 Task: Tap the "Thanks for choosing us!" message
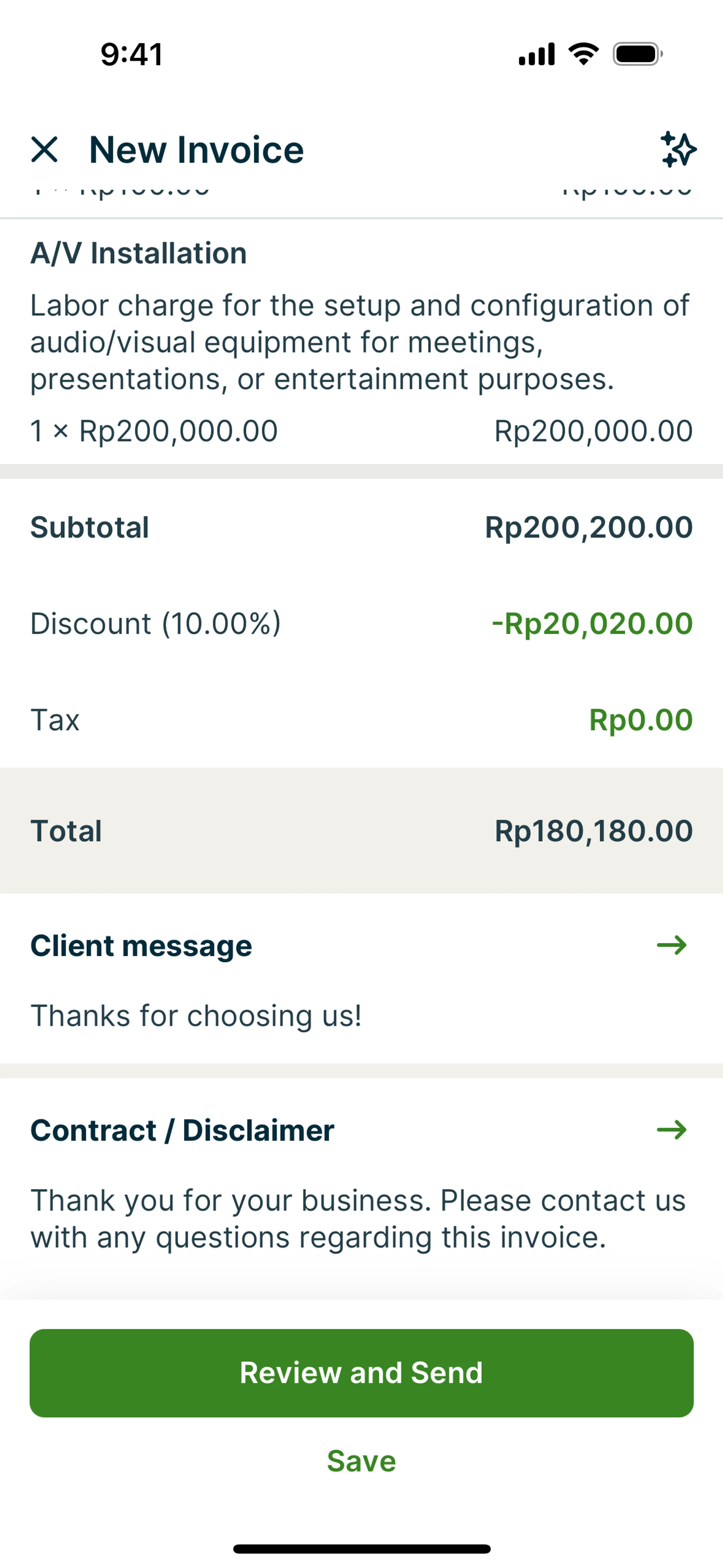click(x=196, y=1016)
